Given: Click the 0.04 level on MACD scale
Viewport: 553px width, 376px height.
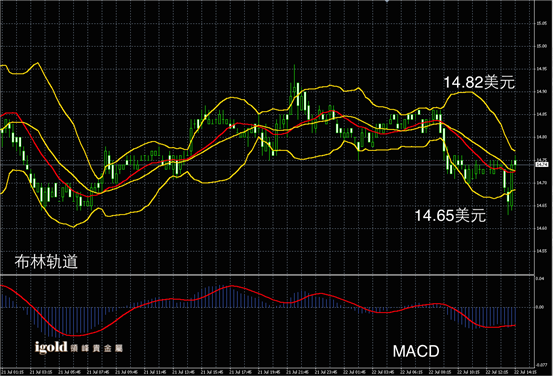Looking at the screenshot, I should [540, 279].
